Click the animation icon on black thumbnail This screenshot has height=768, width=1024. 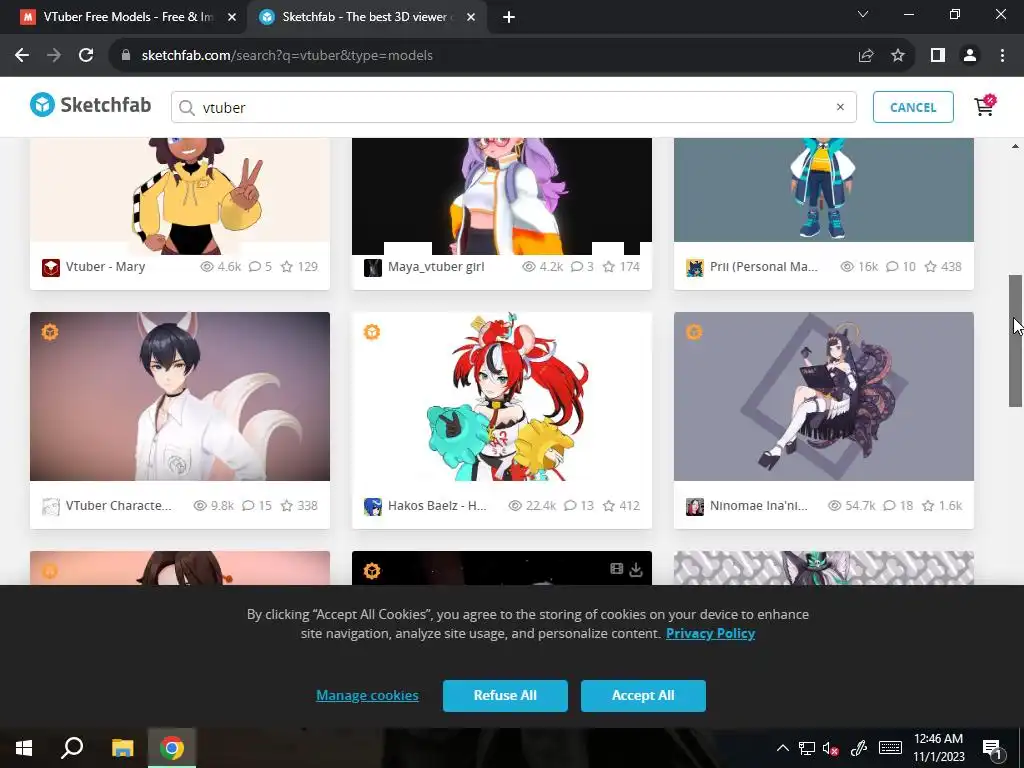pos(616,569)
